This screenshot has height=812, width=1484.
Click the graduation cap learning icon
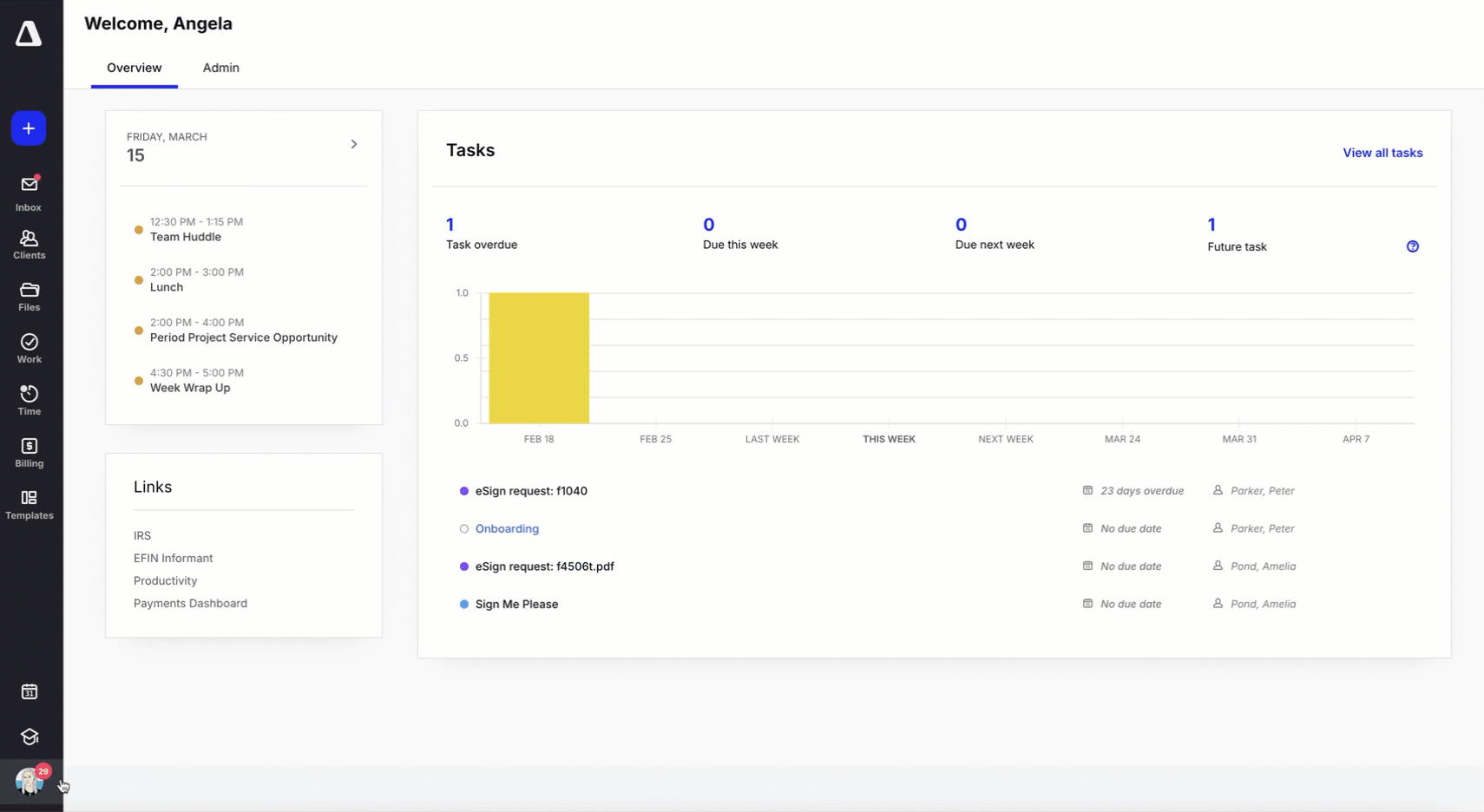coord(29,737)
